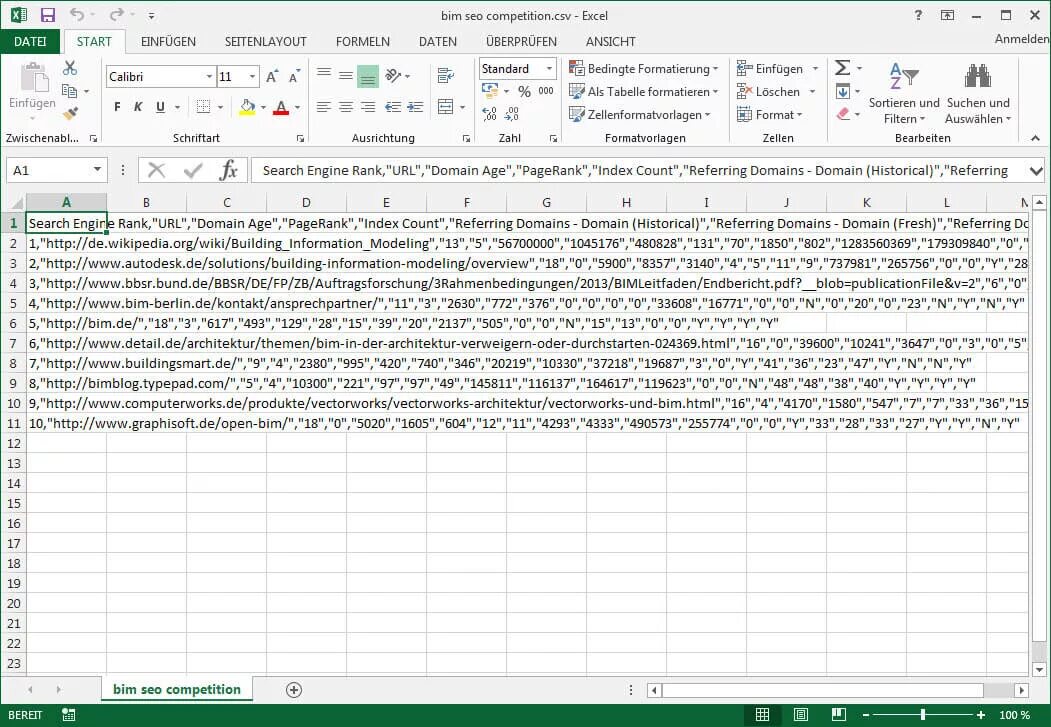Align cell text left
This screenshot has width=1051, height=727.
click(324, 107)
